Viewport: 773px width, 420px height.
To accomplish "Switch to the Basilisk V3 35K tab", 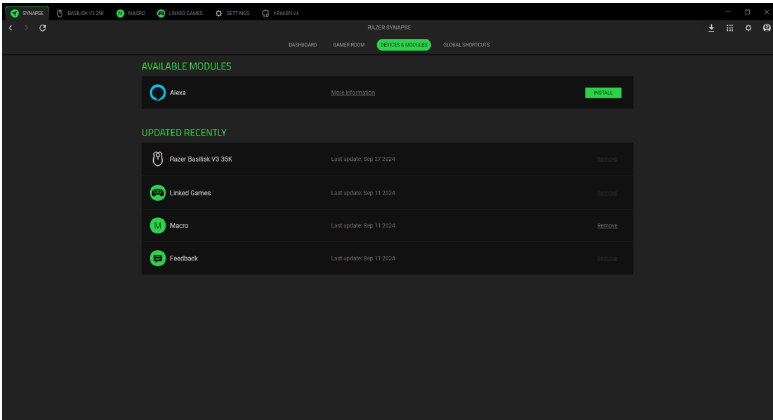I will coord(80,13).
